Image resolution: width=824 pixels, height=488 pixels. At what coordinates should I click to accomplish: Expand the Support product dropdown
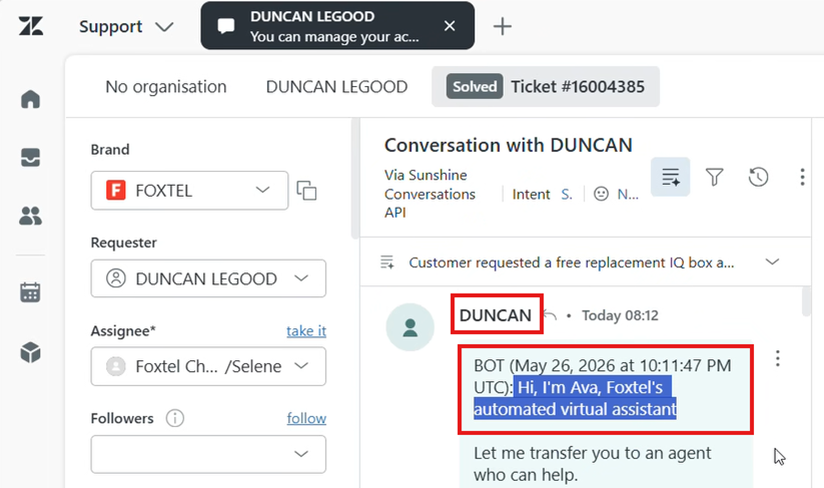[126, 26]
